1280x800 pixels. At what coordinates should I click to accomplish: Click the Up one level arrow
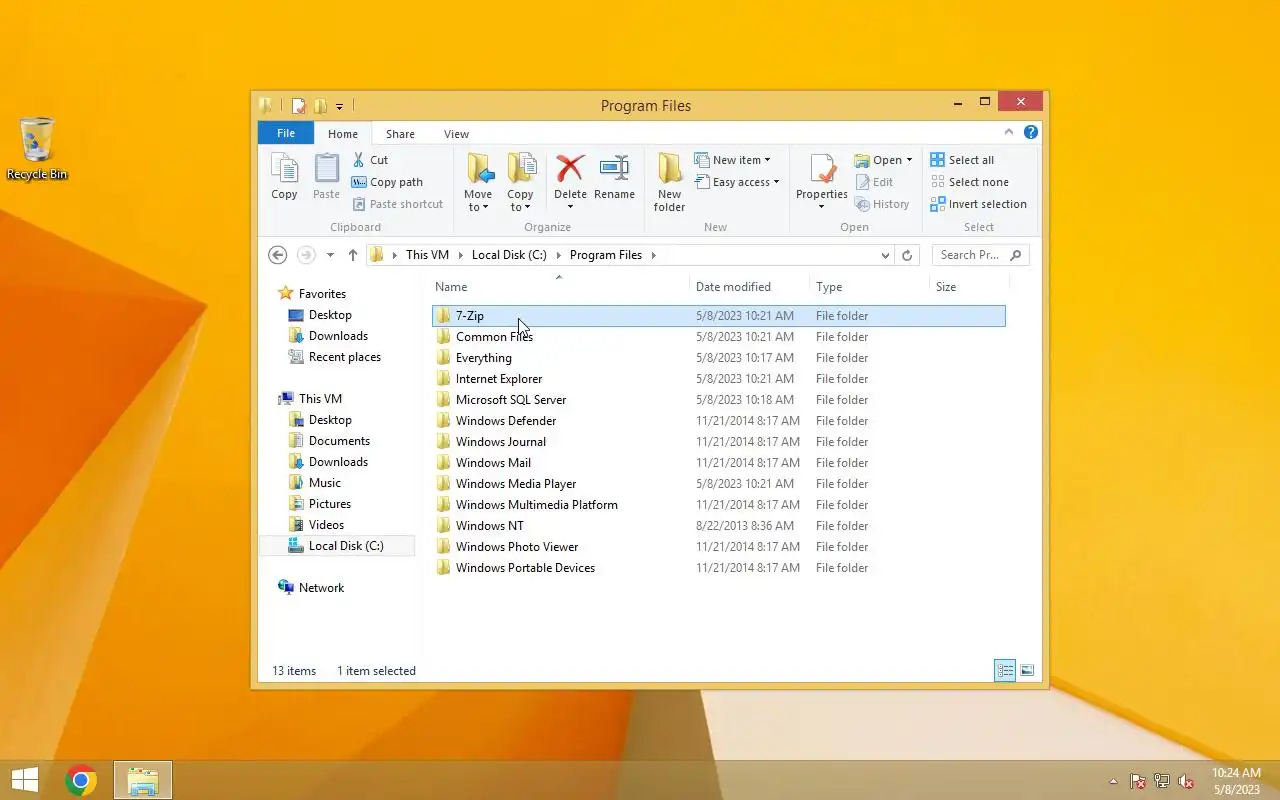tap(352, 255)
